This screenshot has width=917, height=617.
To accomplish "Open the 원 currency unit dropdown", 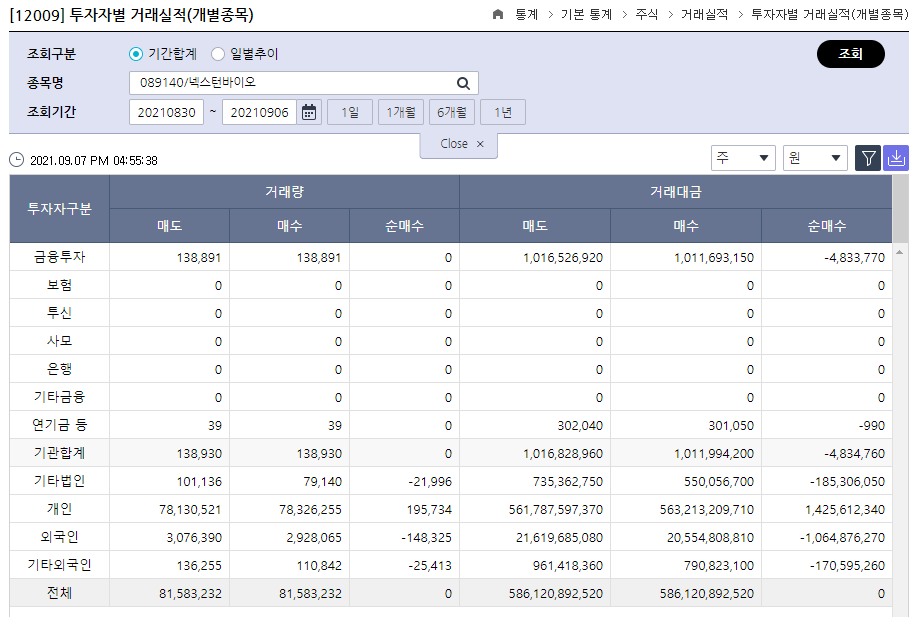I will point(815,158).
